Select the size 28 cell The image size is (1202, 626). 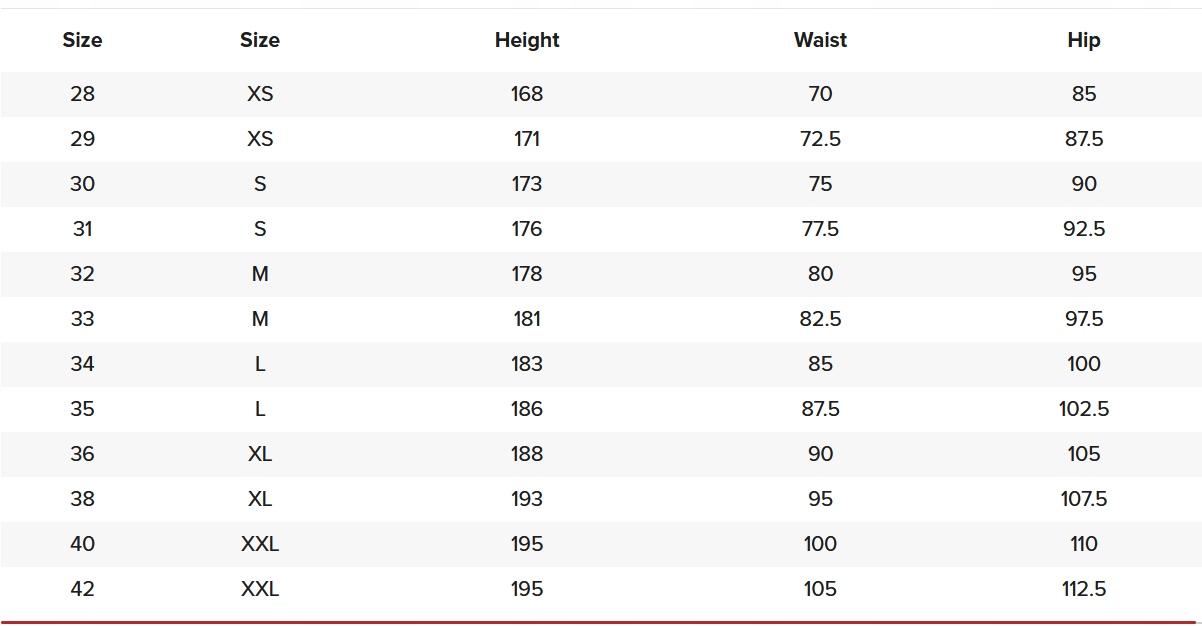[82, 94]
